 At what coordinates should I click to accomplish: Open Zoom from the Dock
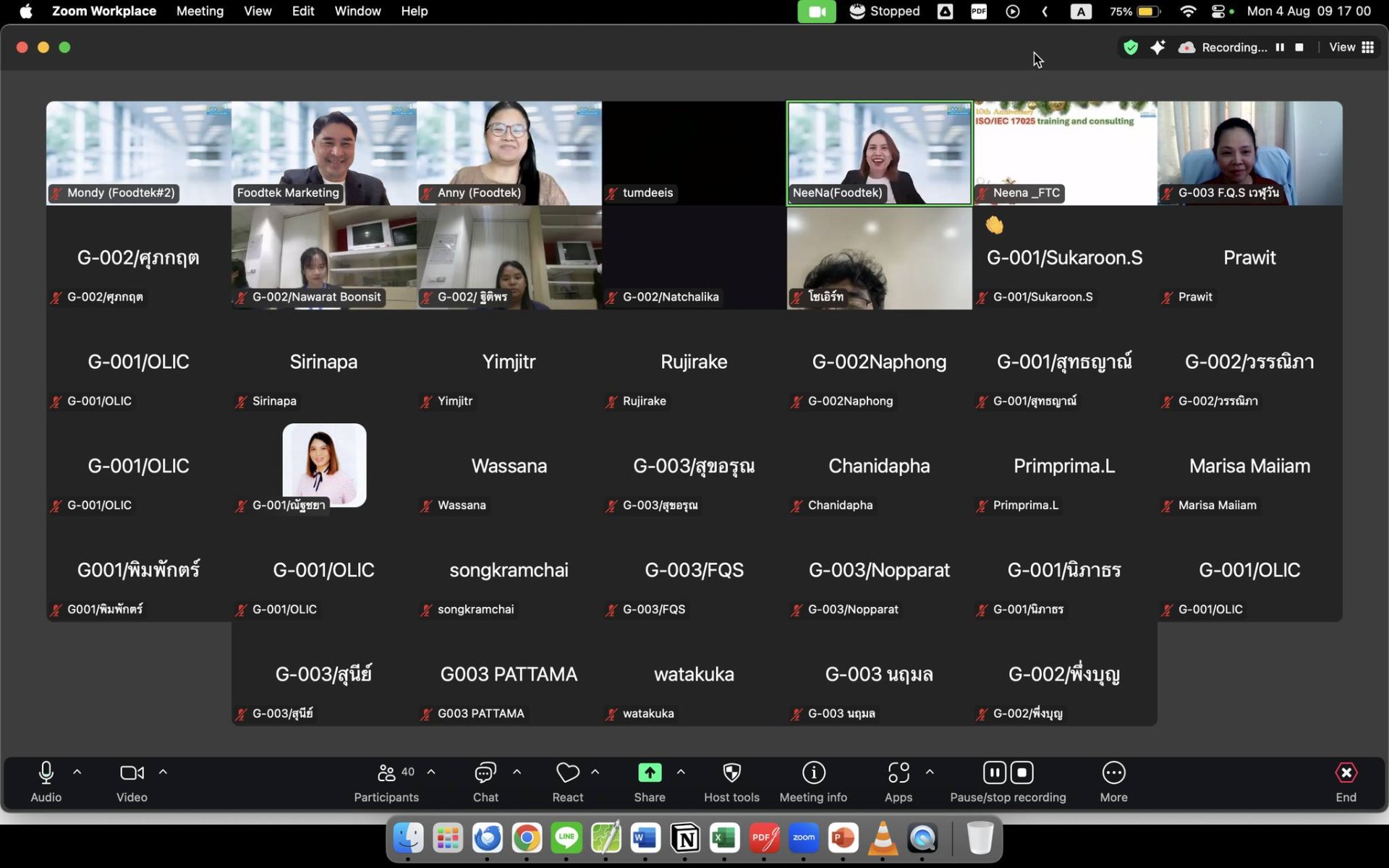point(804,838)
